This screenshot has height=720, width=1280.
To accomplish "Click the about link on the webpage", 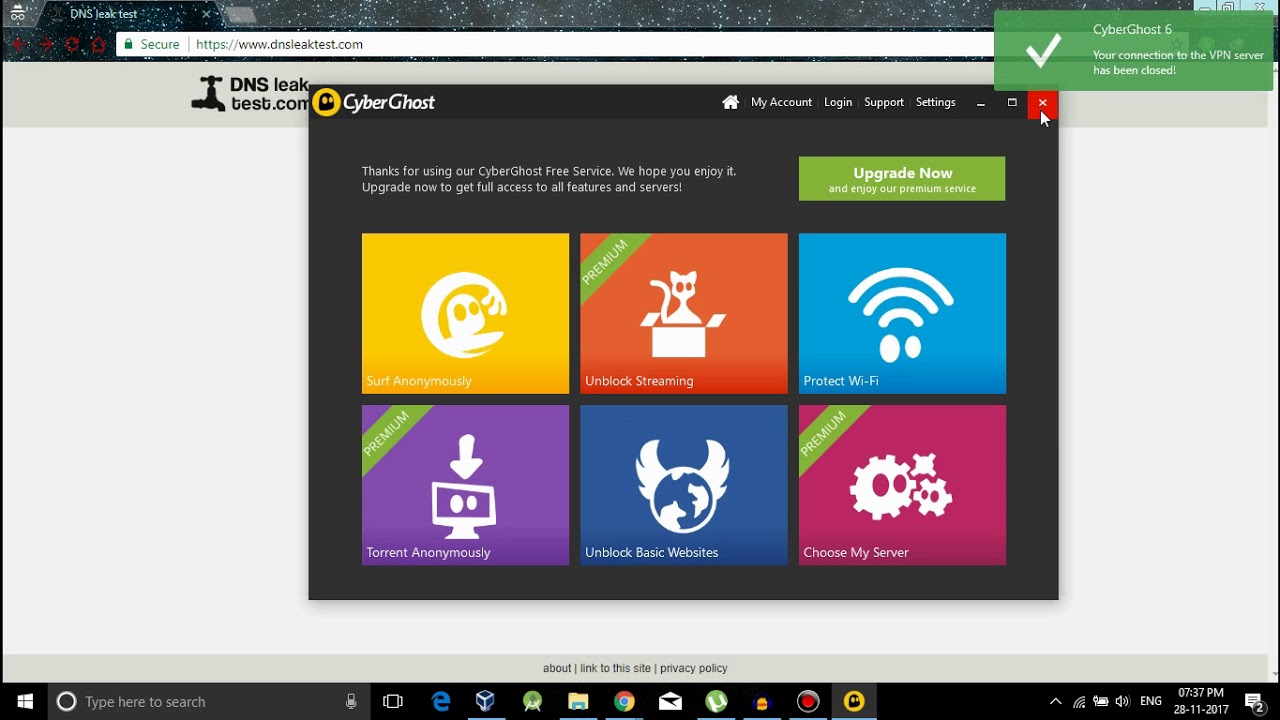I will click(x=557, y=668).
